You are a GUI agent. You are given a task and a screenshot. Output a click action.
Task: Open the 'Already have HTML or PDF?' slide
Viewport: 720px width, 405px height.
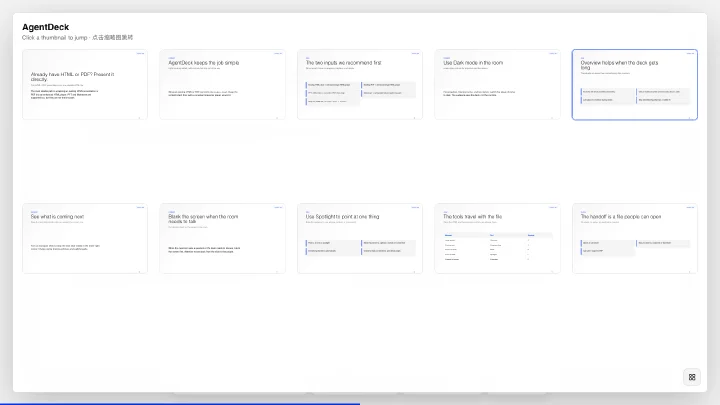85,84
